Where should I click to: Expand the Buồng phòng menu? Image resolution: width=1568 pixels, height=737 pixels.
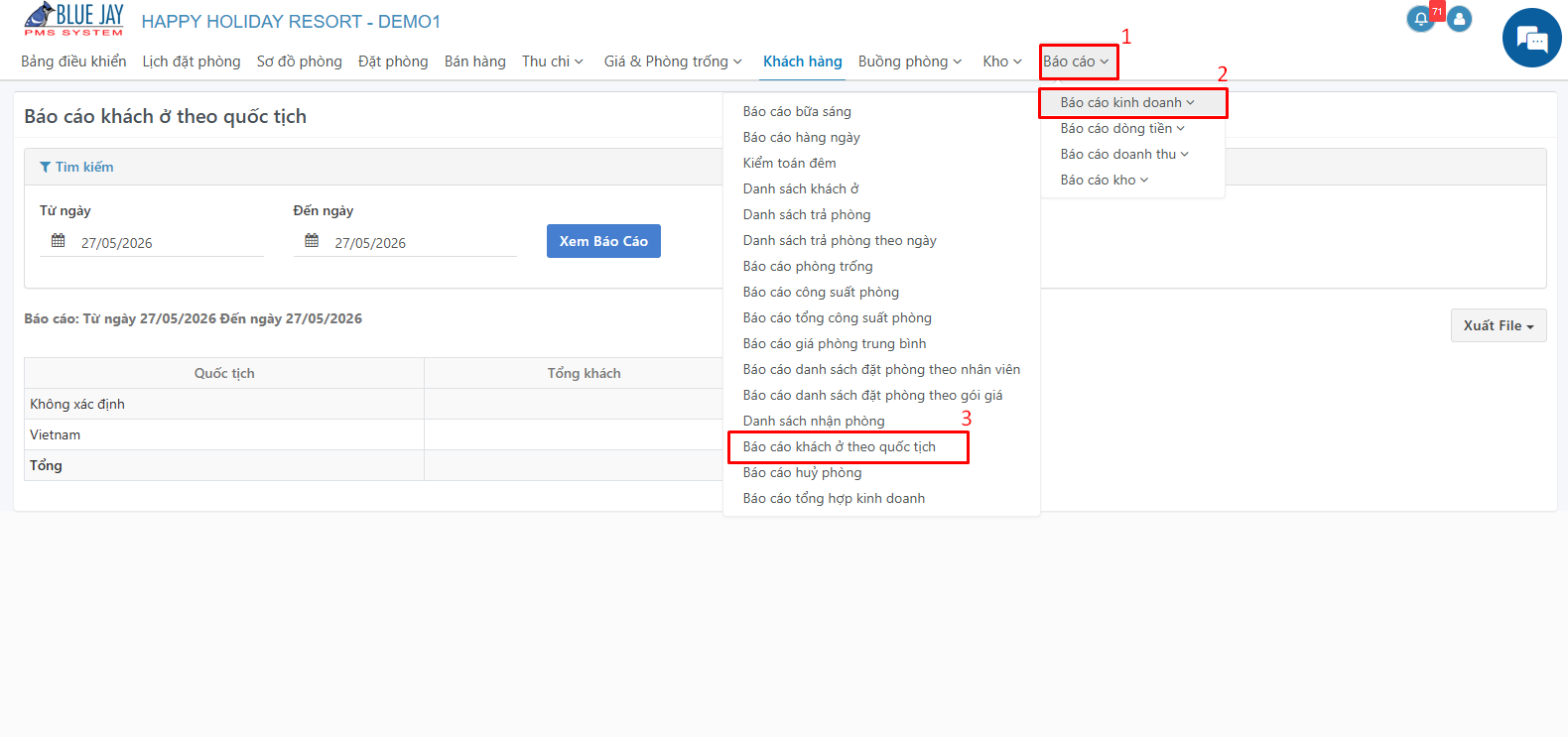point(910,61)
